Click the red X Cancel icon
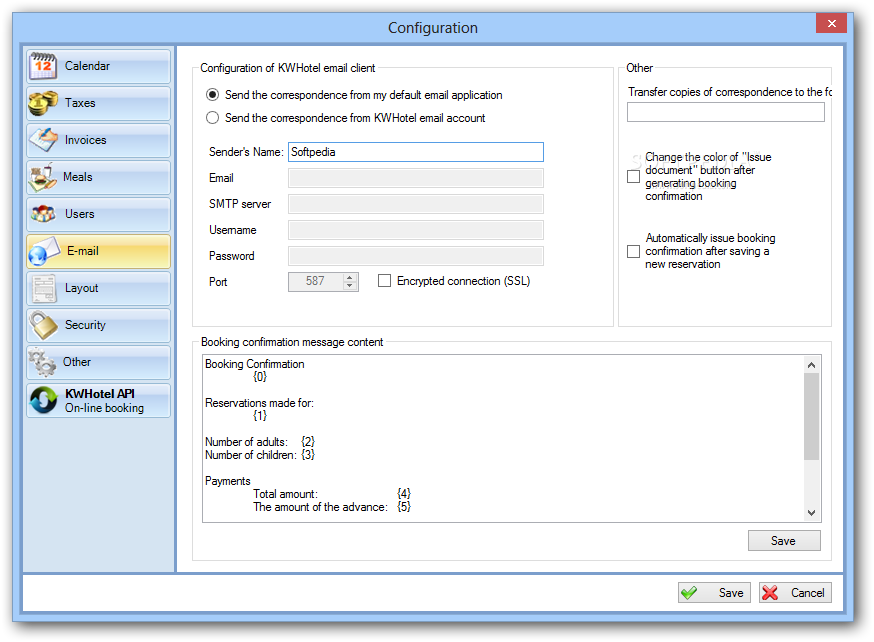 point(770,592)
